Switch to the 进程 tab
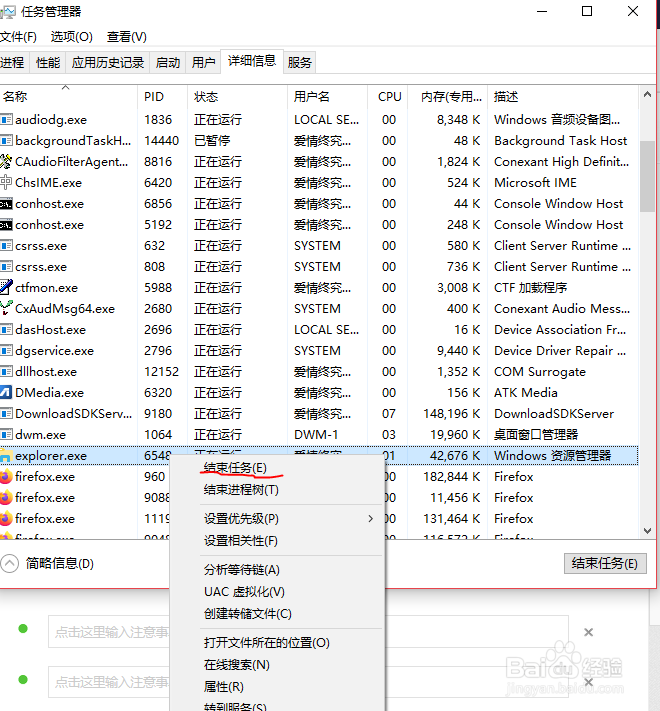Viewport: 660px width, 711px height. point(13,62)
